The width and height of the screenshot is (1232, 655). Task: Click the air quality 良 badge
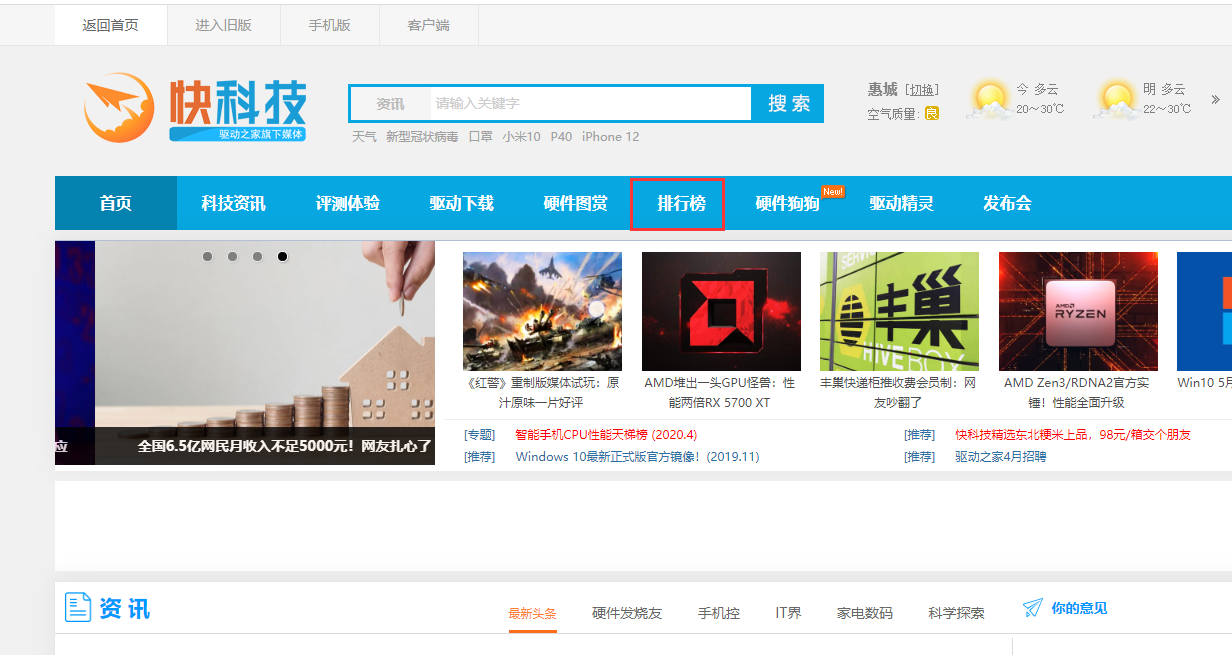click(x=931, y=113)
